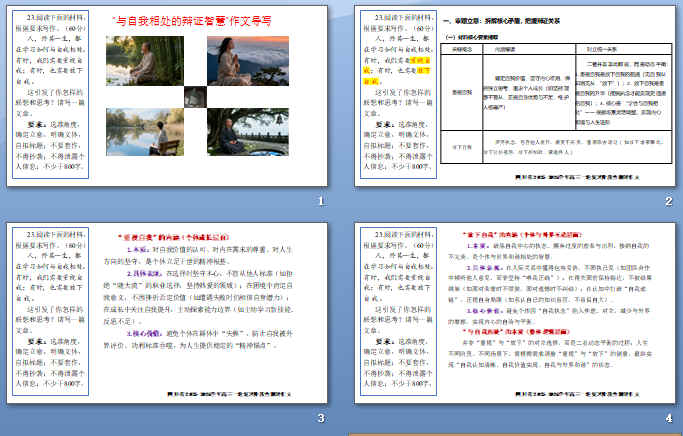Click the slide number 2 label
Image resolution: width=683 pixels, height=436 pixels.
click(667, 202)
